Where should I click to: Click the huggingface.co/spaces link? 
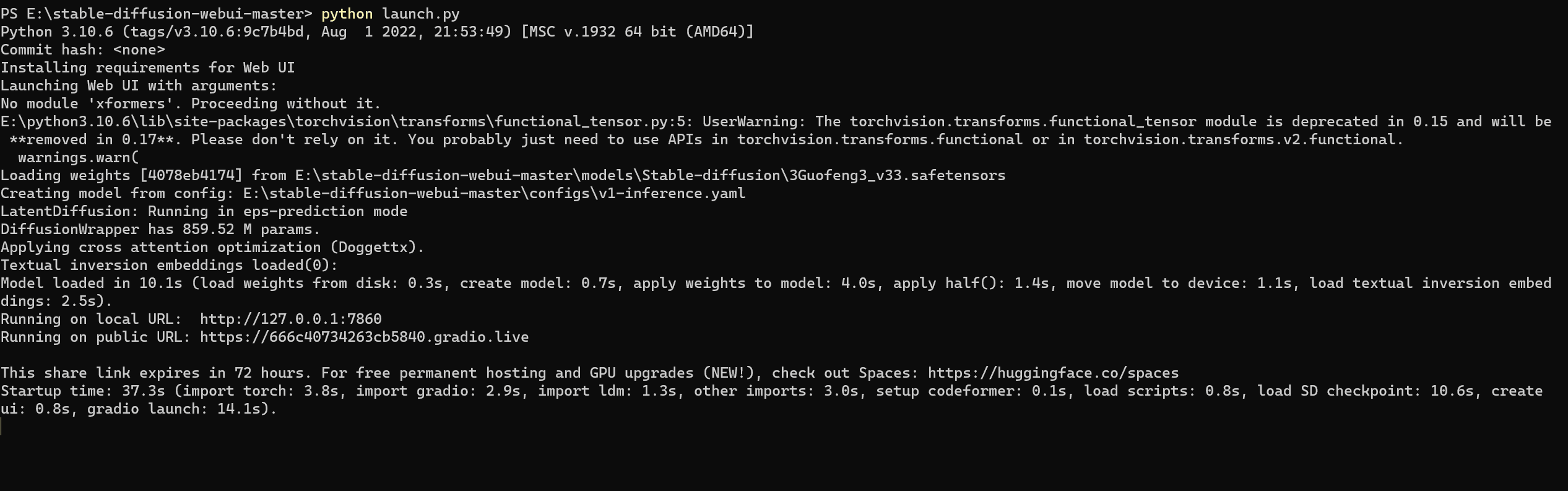click(1053, 373)
